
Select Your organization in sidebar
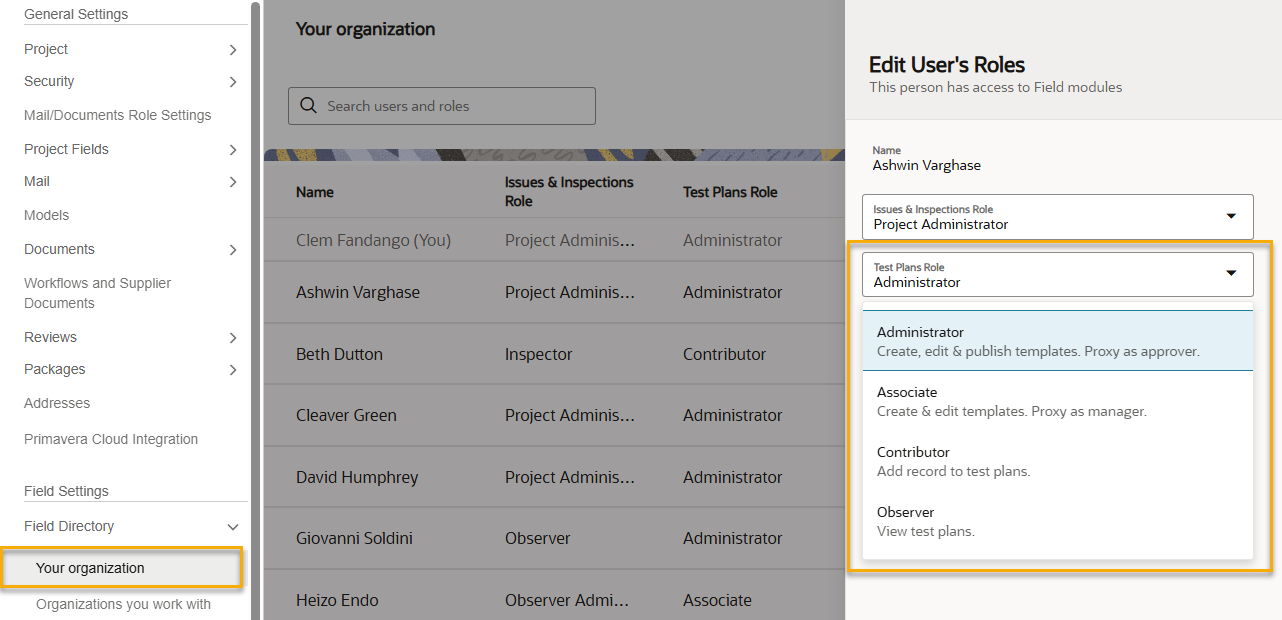[x=91, y=568]
